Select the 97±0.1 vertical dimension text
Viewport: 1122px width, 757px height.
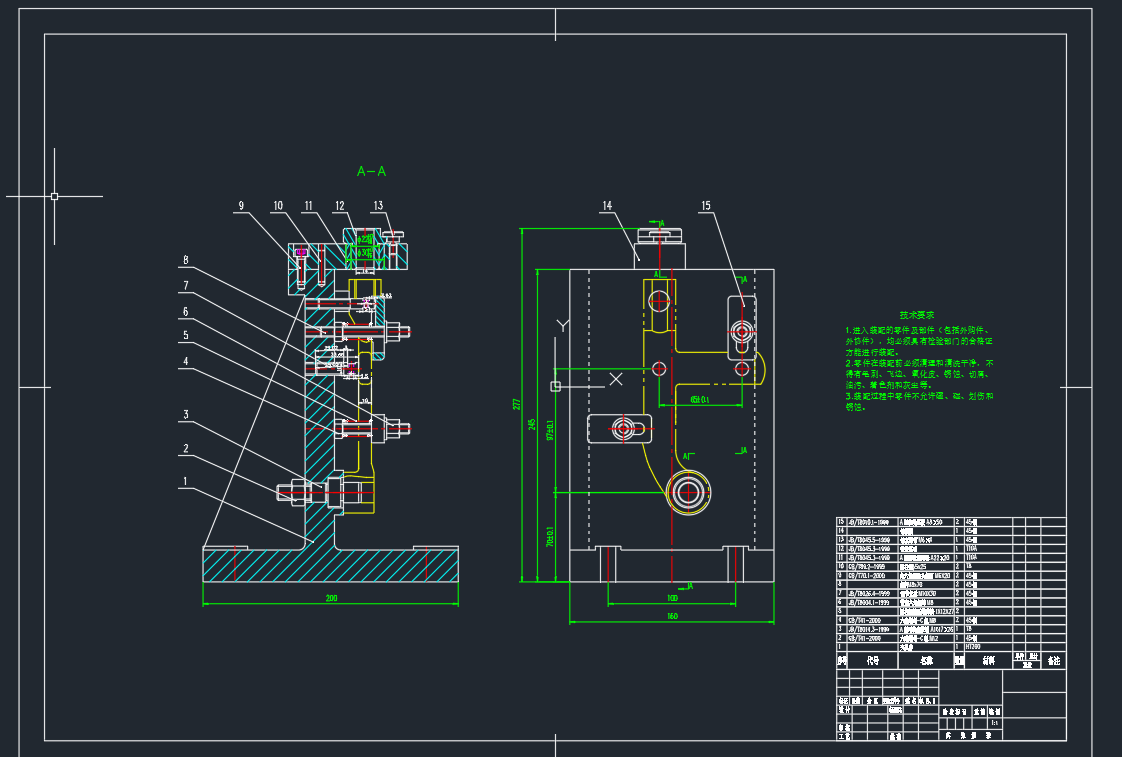pos(550,430)
